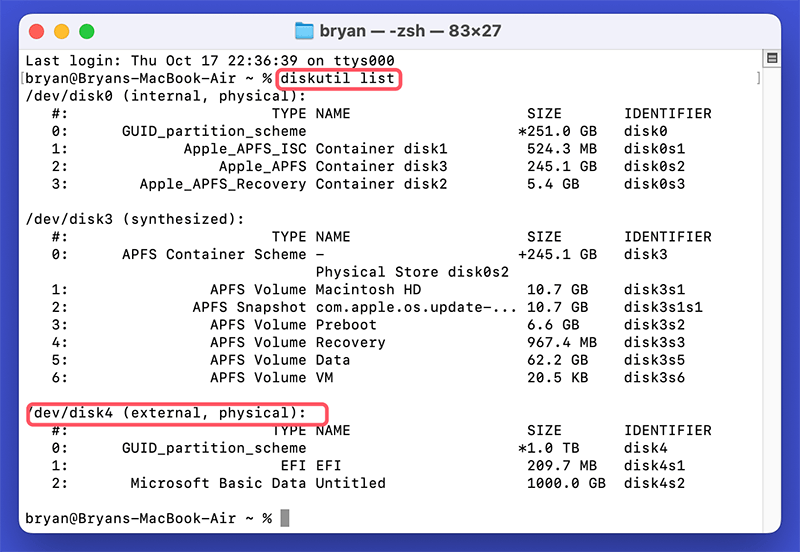
Task: Click the "disk4s2" identifier text
Action: click(654, 483)
